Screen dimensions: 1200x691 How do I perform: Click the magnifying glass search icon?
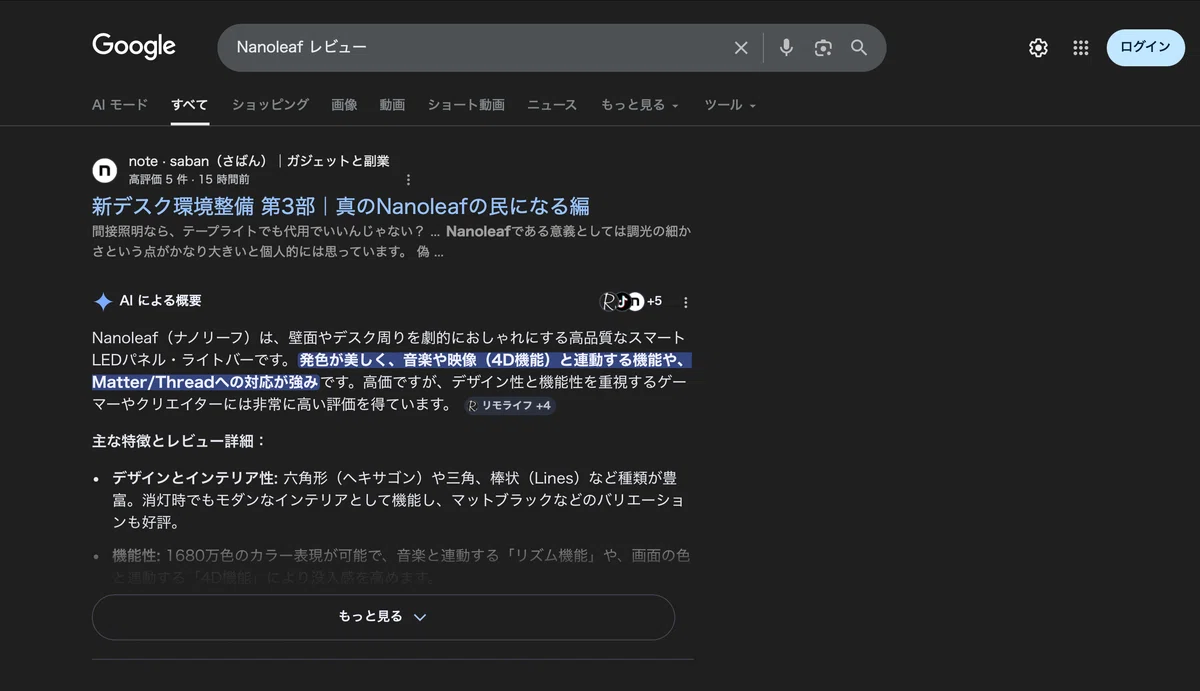[859, 48]
